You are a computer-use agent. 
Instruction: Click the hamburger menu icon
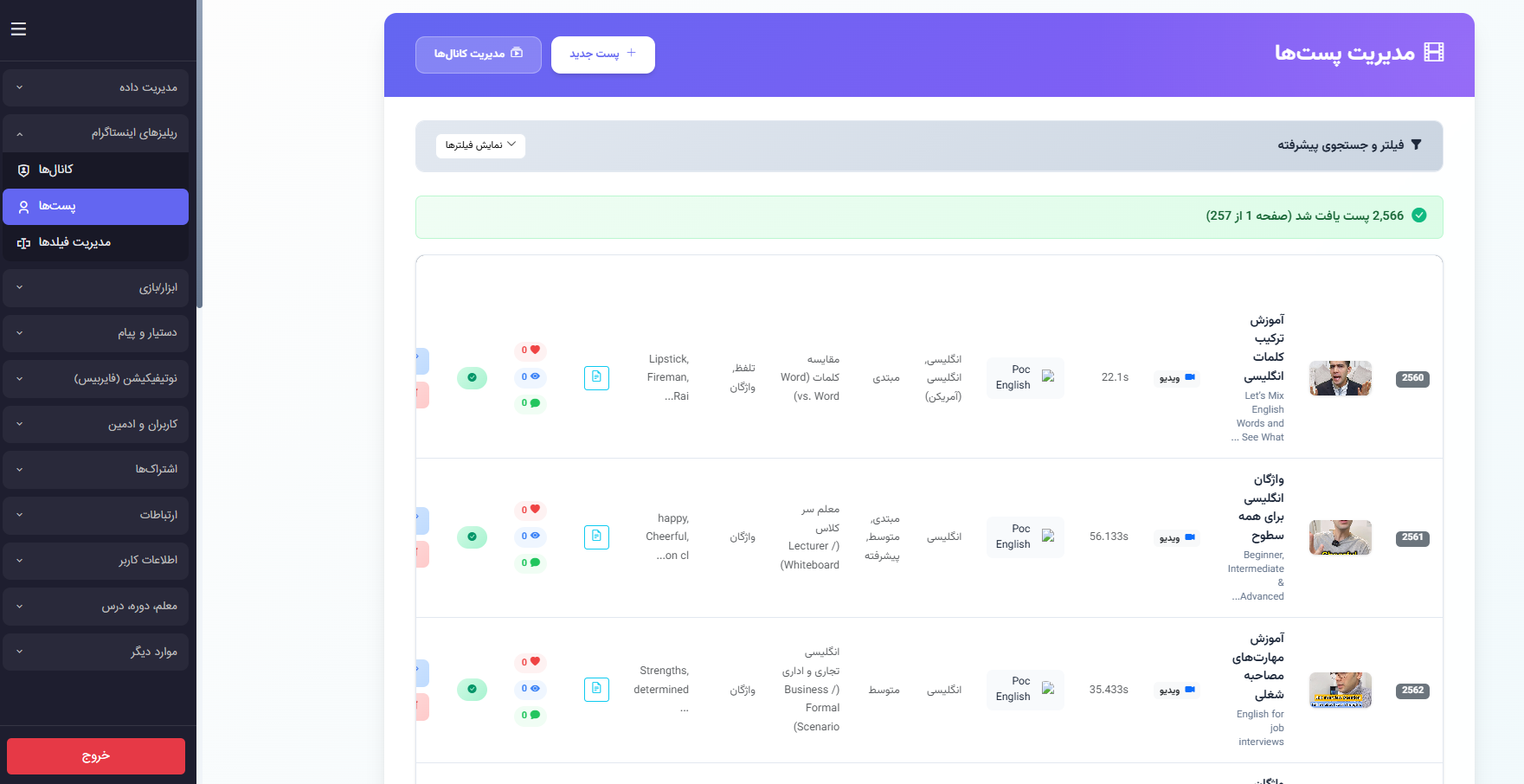click(x=18, y=29)
